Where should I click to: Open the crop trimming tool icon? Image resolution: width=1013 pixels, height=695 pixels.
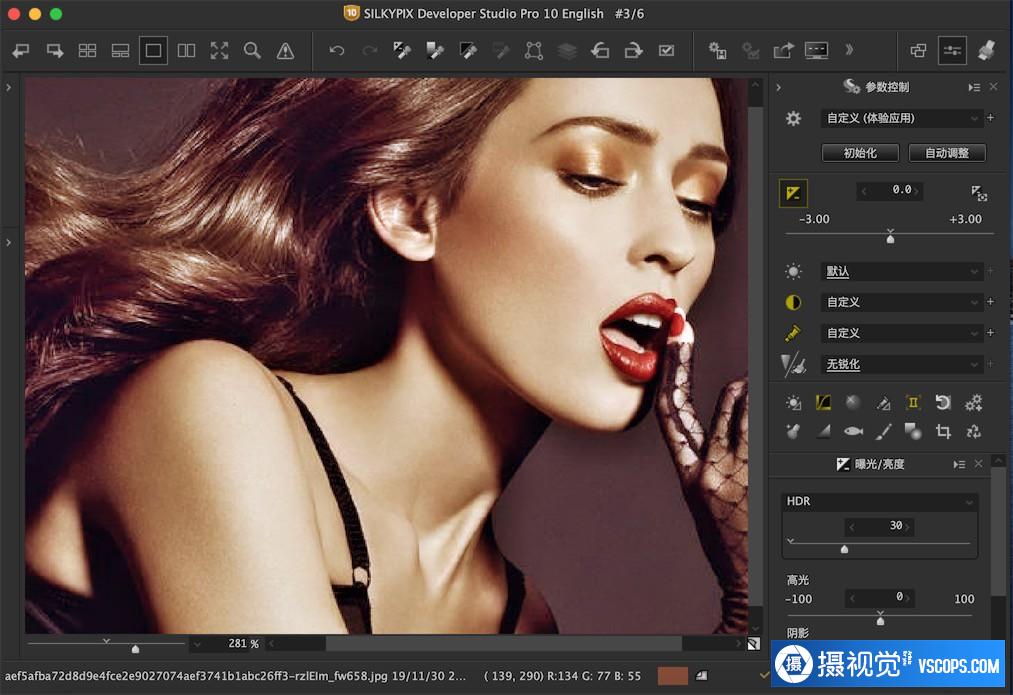tap(943, 431)
